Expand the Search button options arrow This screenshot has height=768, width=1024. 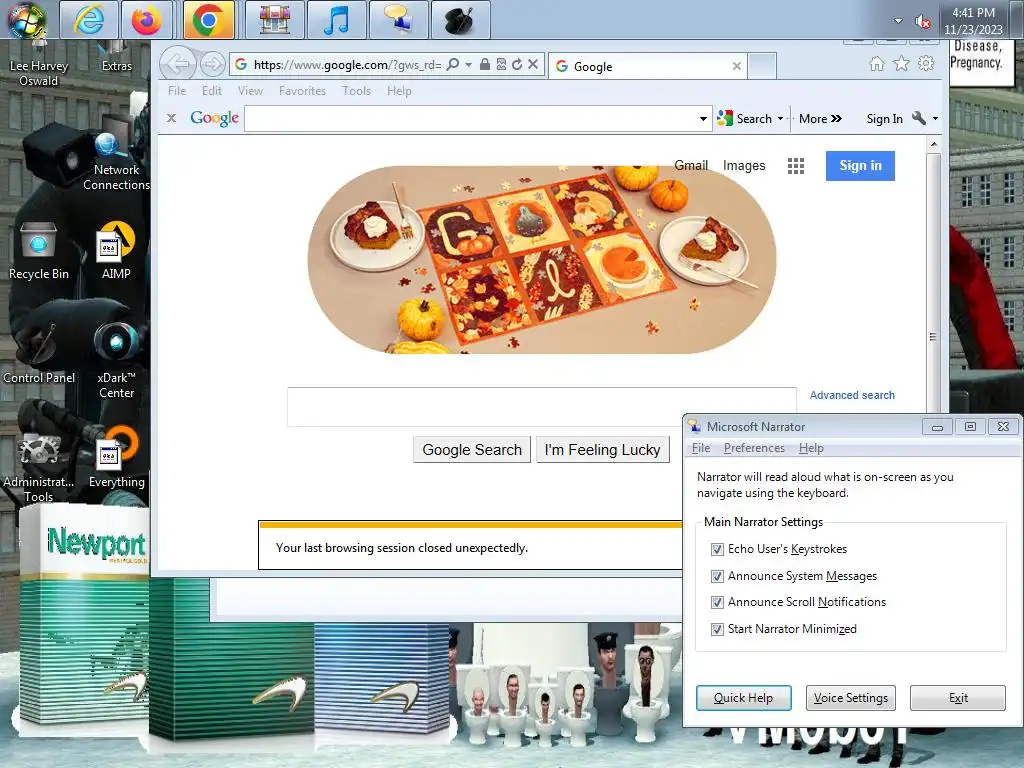point(780,119)
